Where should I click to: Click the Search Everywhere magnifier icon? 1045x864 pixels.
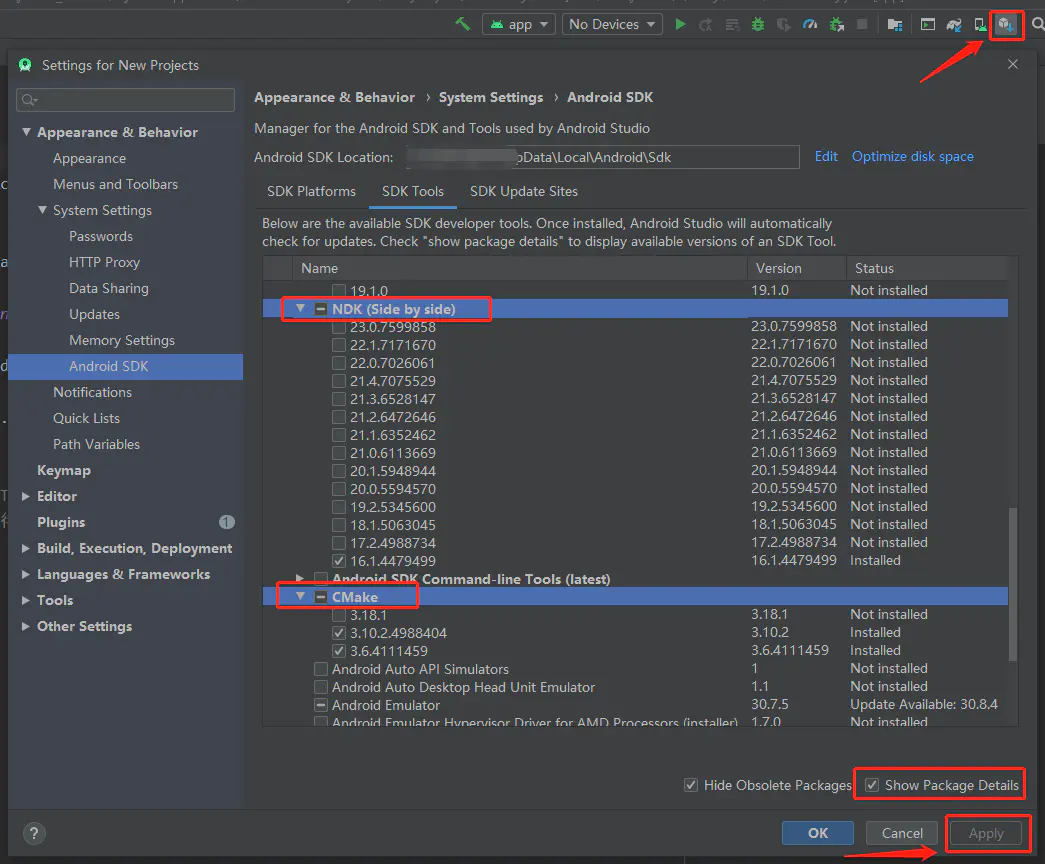tap(1038, 24)
